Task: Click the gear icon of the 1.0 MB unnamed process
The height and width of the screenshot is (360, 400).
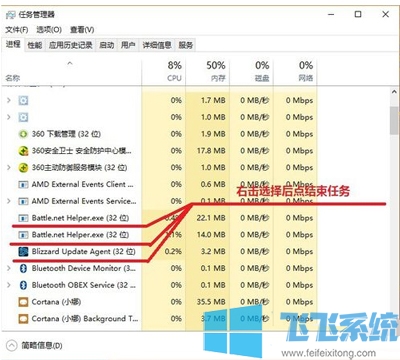Action: click(x=23, y=117)
